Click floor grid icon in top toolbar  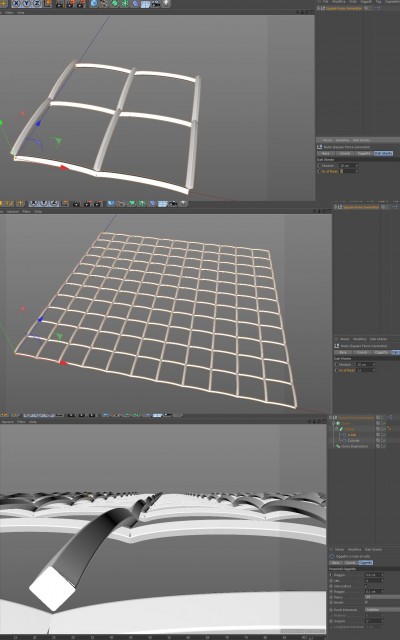145,4
